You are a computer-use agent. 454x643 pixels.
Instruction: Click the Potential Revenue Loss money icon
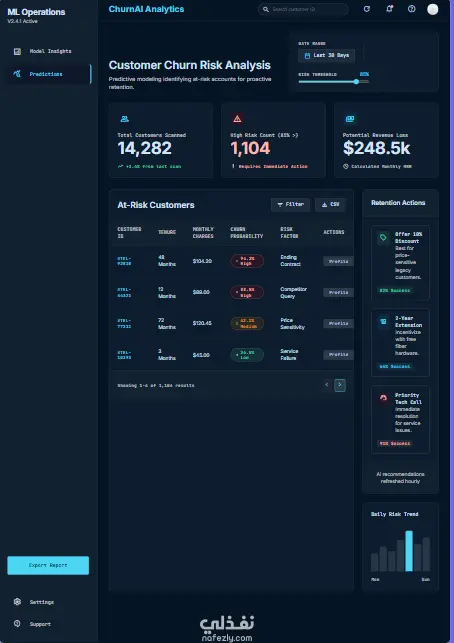pos(350,119)
